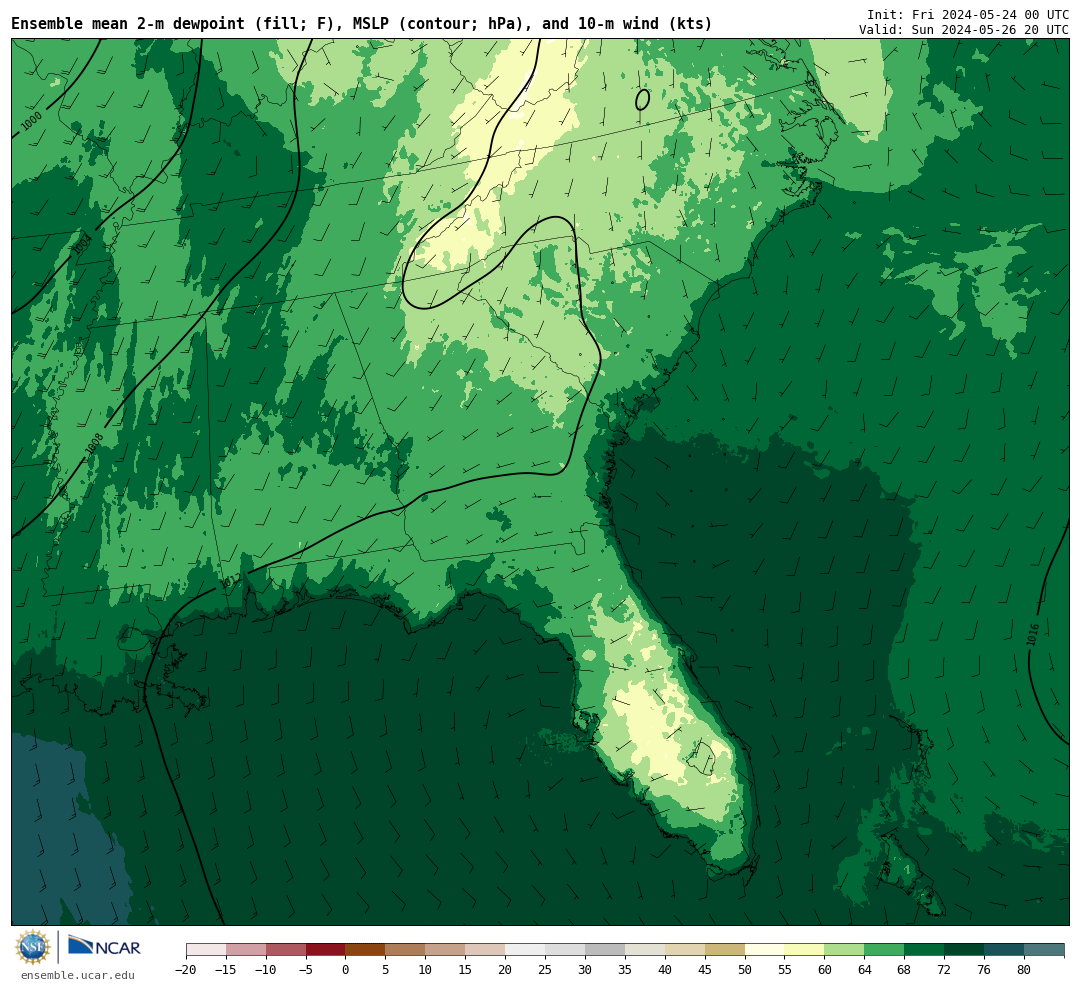Pick the colorbar swatch between 20 and 25
The height and width of the screenshot is (988, 1080).
pos(526,950)
